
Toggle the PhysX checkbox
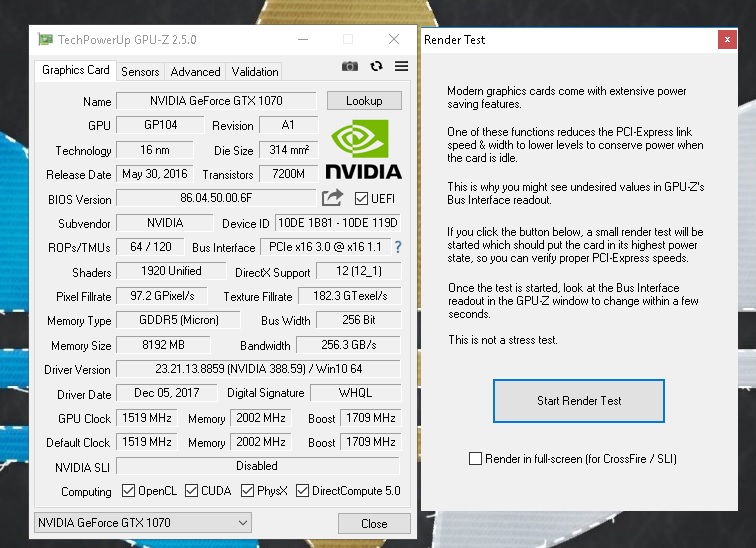[x=247, y=491]
